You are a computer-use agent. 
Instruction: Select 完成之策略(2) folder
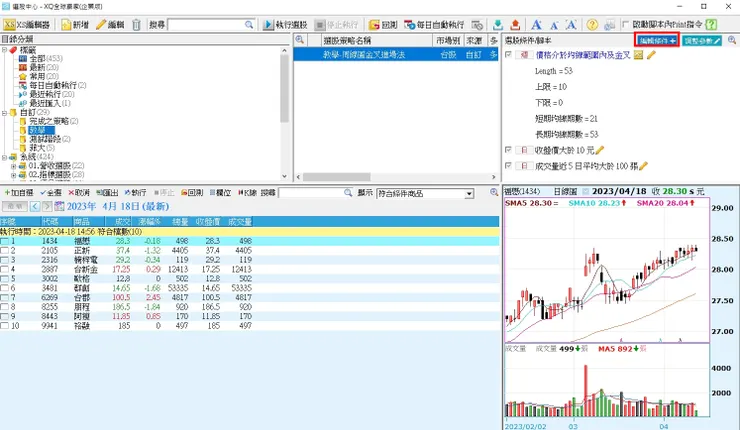click(53, 121)
